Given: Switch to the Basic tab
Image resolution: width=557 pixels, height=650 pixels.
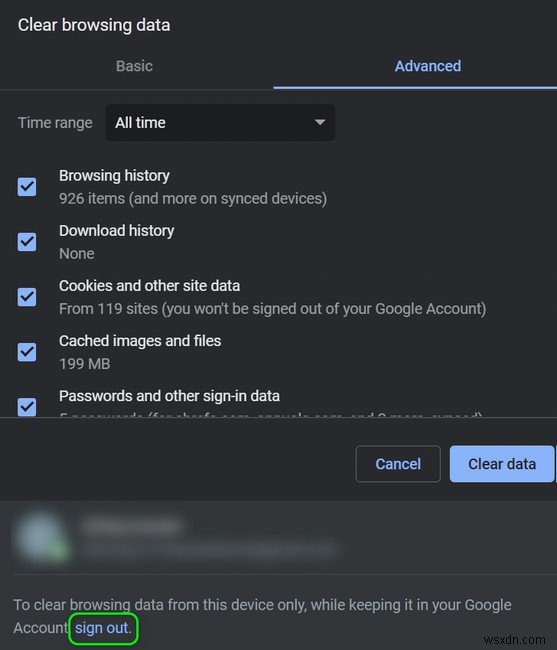Looking at the screenshot, I should pos(134,66).
